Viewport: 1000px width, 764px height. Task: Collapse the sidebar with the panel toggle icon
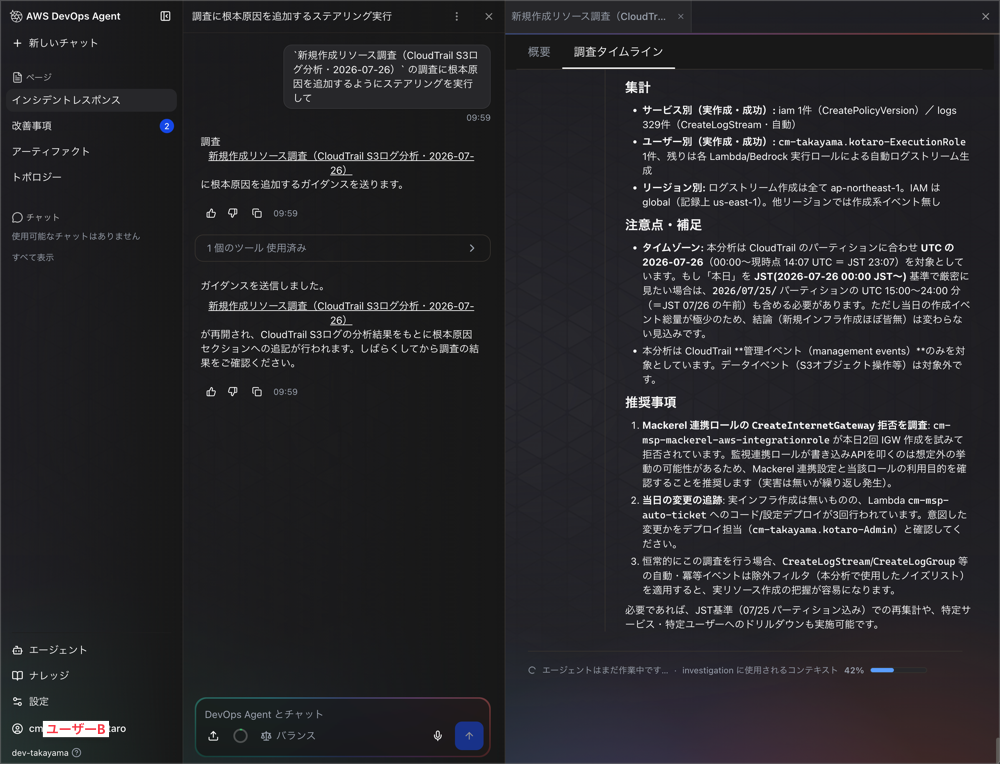165,16
